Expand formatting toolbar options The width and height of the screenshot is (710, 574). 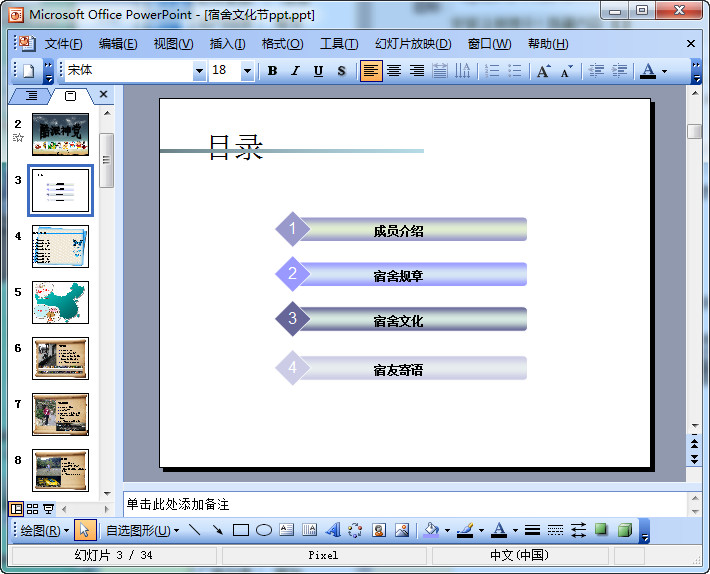[x=696, y=72]
